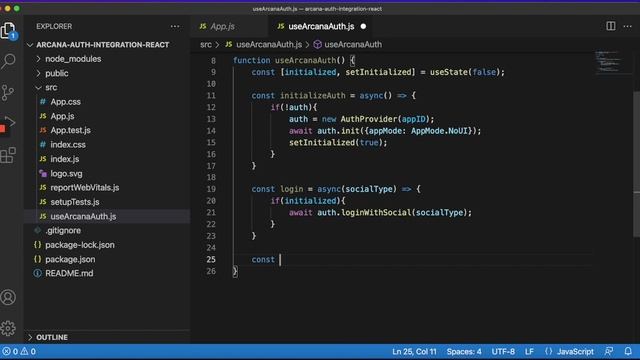Click the useArcanaAuth symbol icon in breadcrumb

click(317, 44)
